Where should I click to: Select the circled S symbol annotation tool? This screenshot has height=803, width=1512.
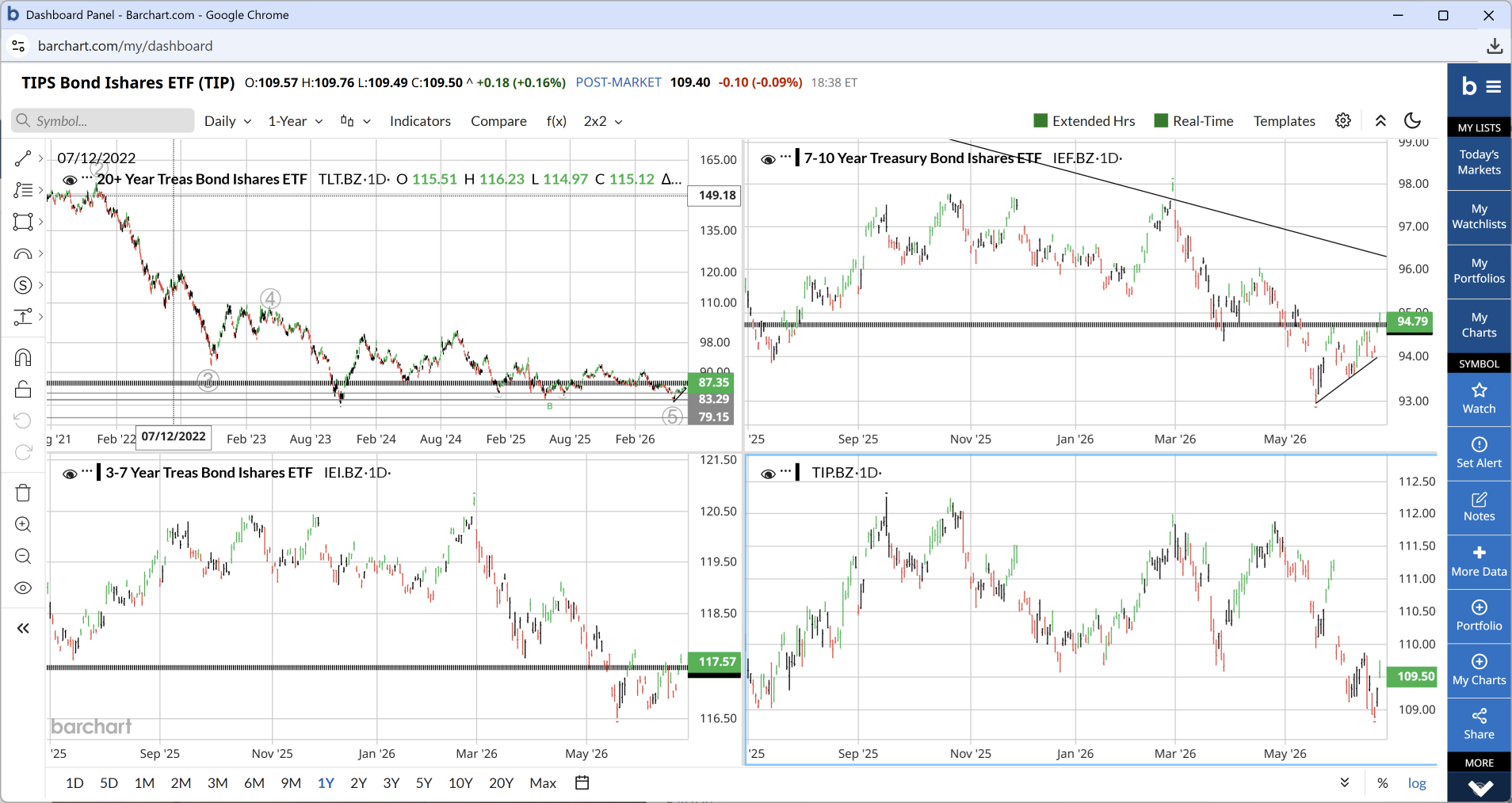click(22, 286)
